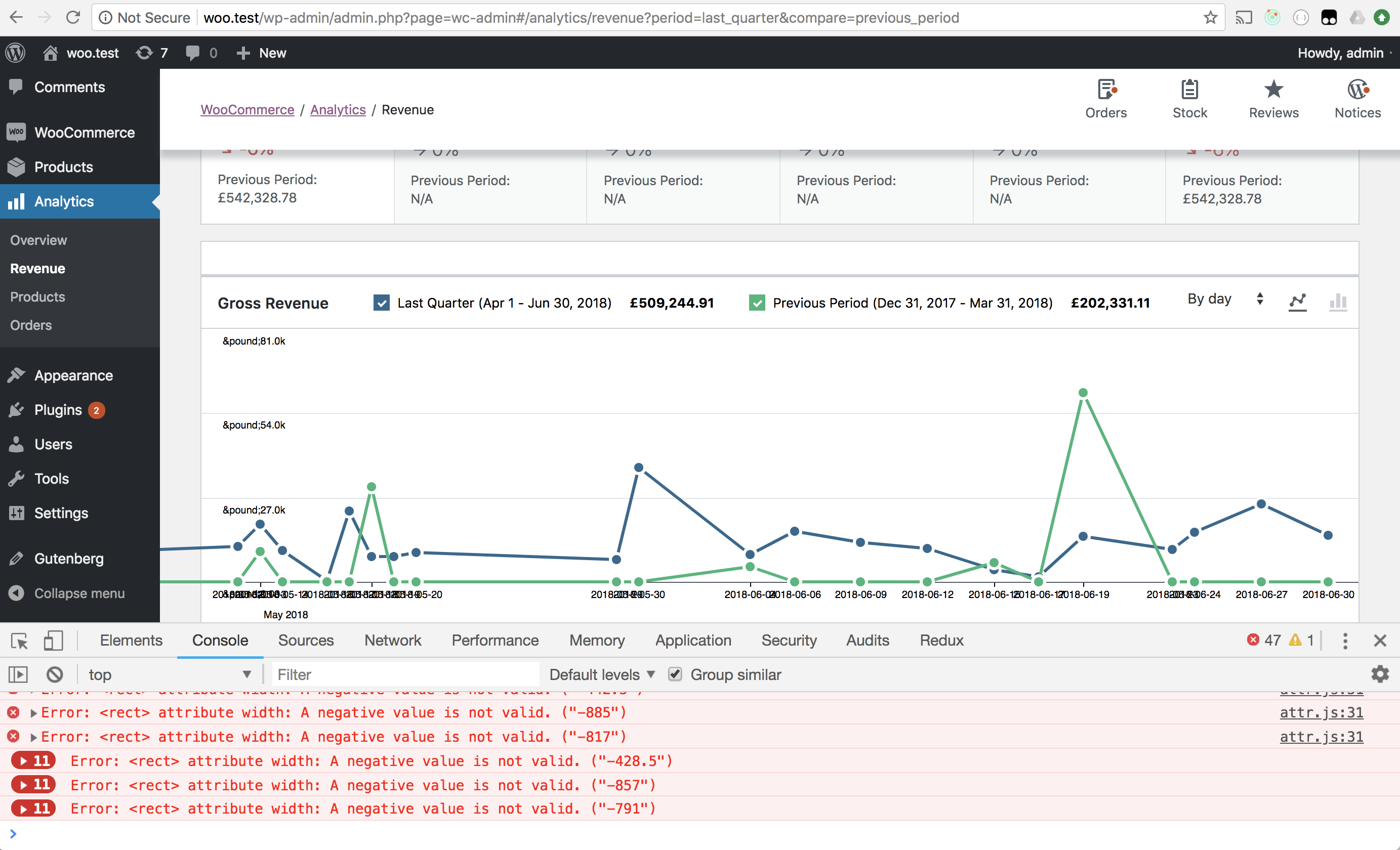Switch to the Network tab in DevTools
The width and height of the screenshot is (1400, 850).
[393, 641]
